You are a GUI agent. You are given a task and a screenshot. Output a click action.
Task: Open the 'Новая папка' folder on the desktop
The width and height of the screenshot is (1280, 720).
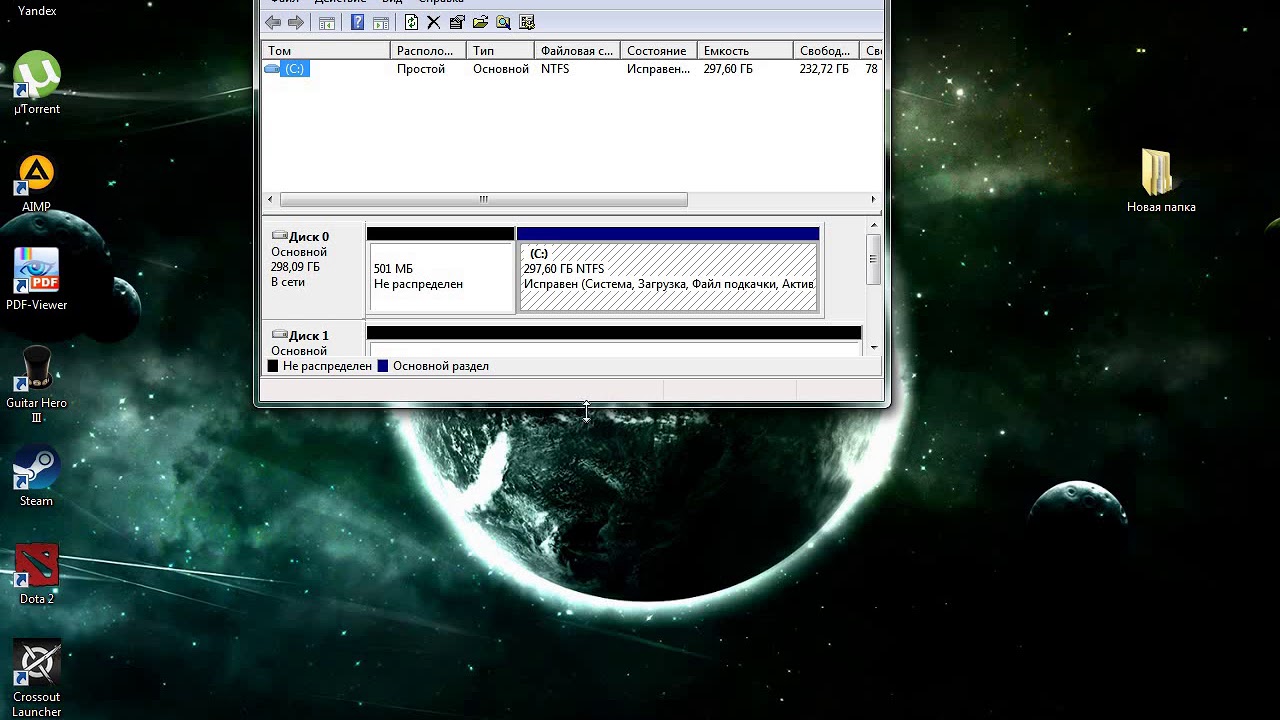[1161, 182]
